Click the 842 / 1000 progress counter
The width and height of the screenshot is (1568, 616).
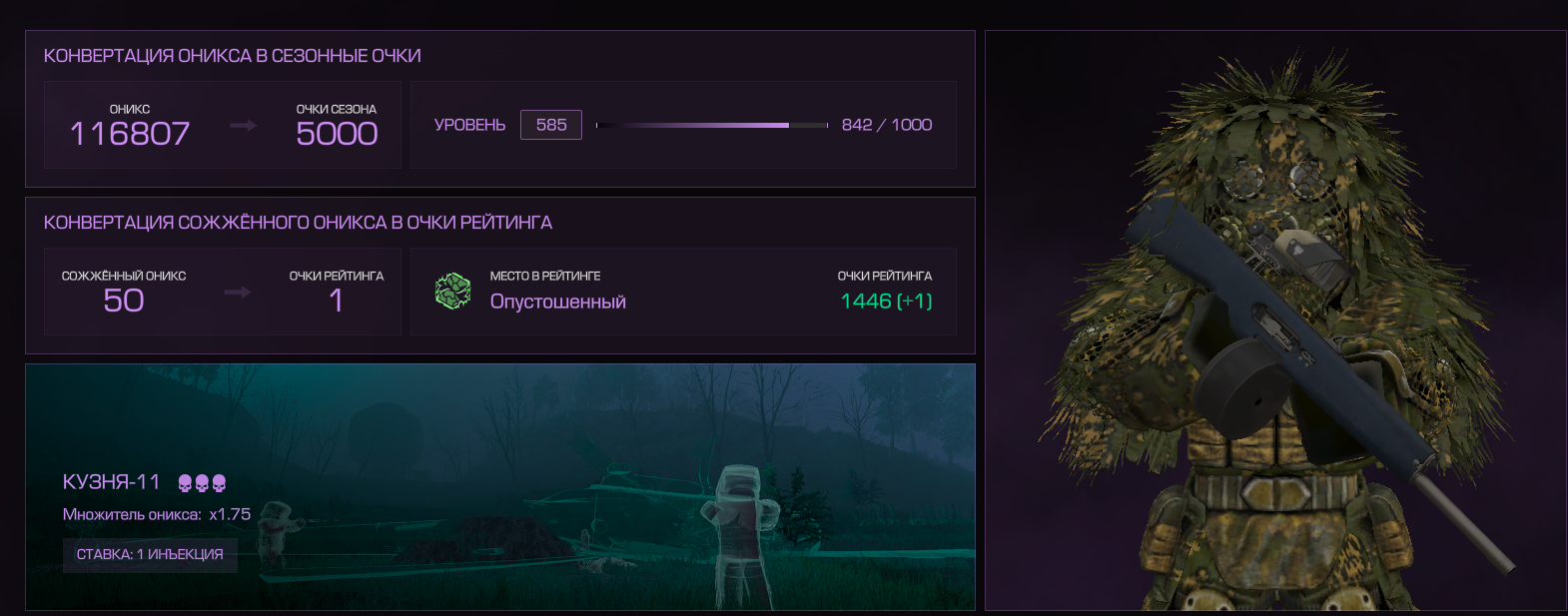pyautogui.click(x=887, y=125)
